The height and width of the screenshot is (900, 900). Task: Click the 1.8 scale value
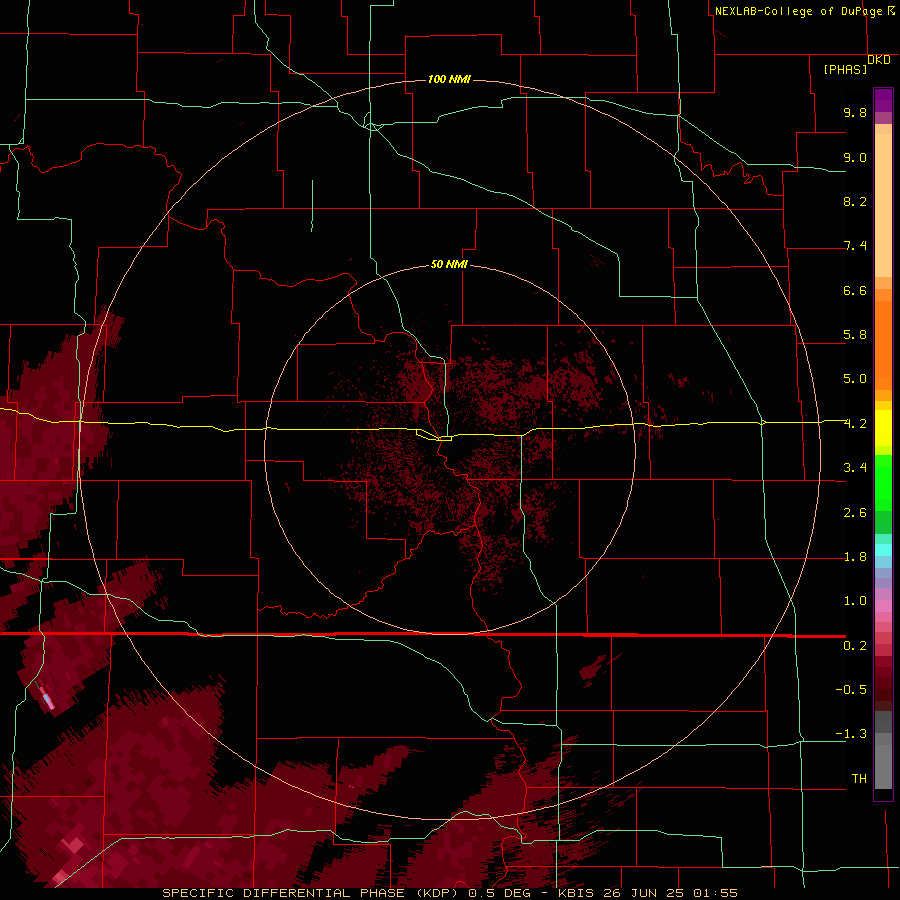tap(855, 557)
